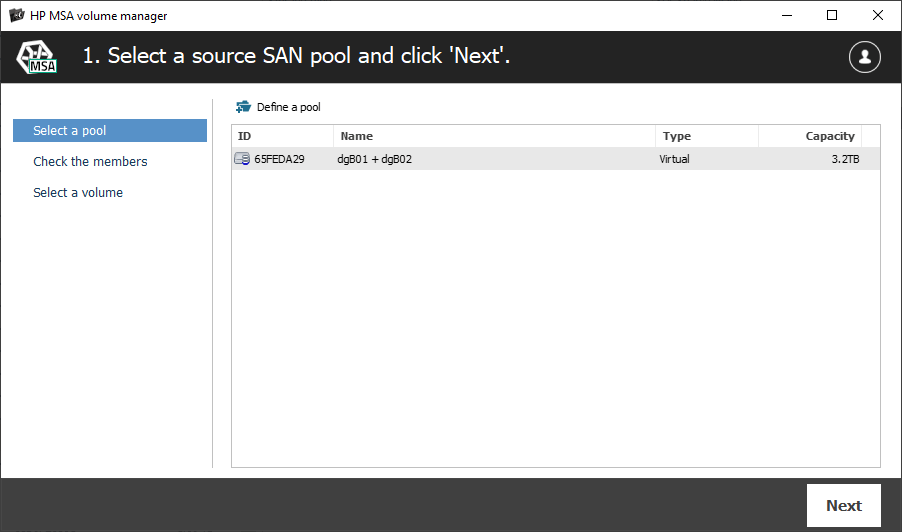Sort by the Capacity column header
Image resolution: width=902 pixels, height=532 pixels.
tap(810, 136)
